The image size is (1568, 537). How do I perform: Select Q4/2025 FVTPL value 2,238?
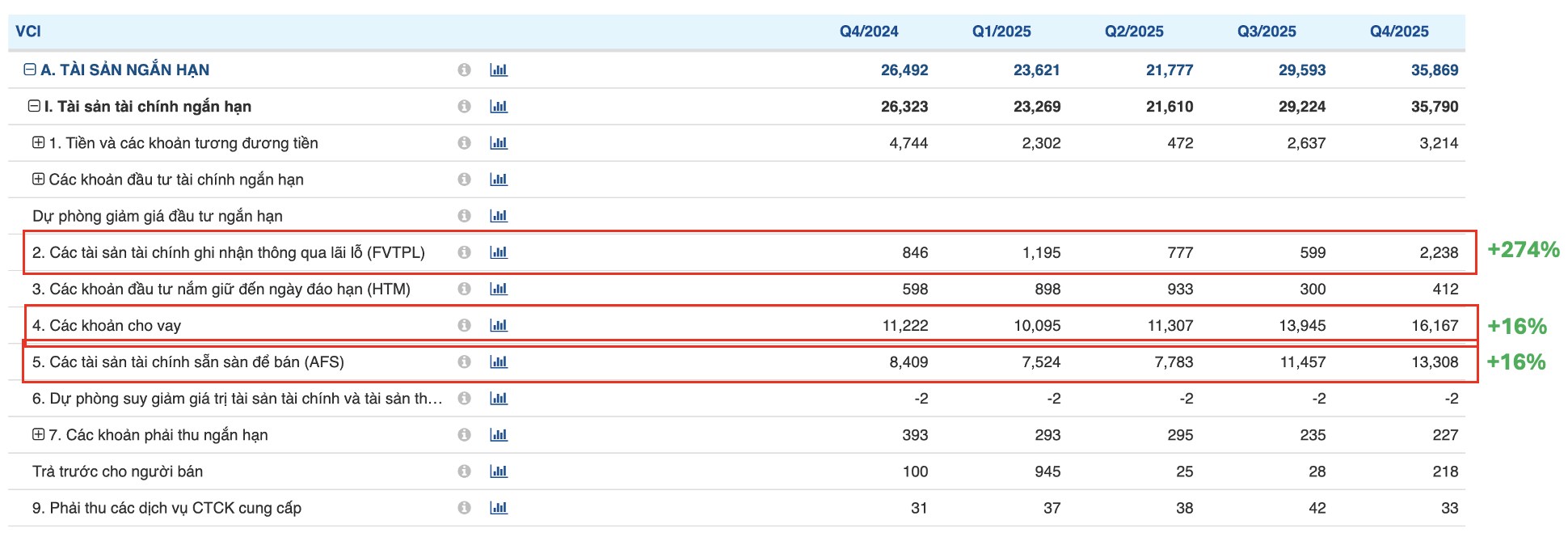pyautogui.click(x=1439, y=252)
